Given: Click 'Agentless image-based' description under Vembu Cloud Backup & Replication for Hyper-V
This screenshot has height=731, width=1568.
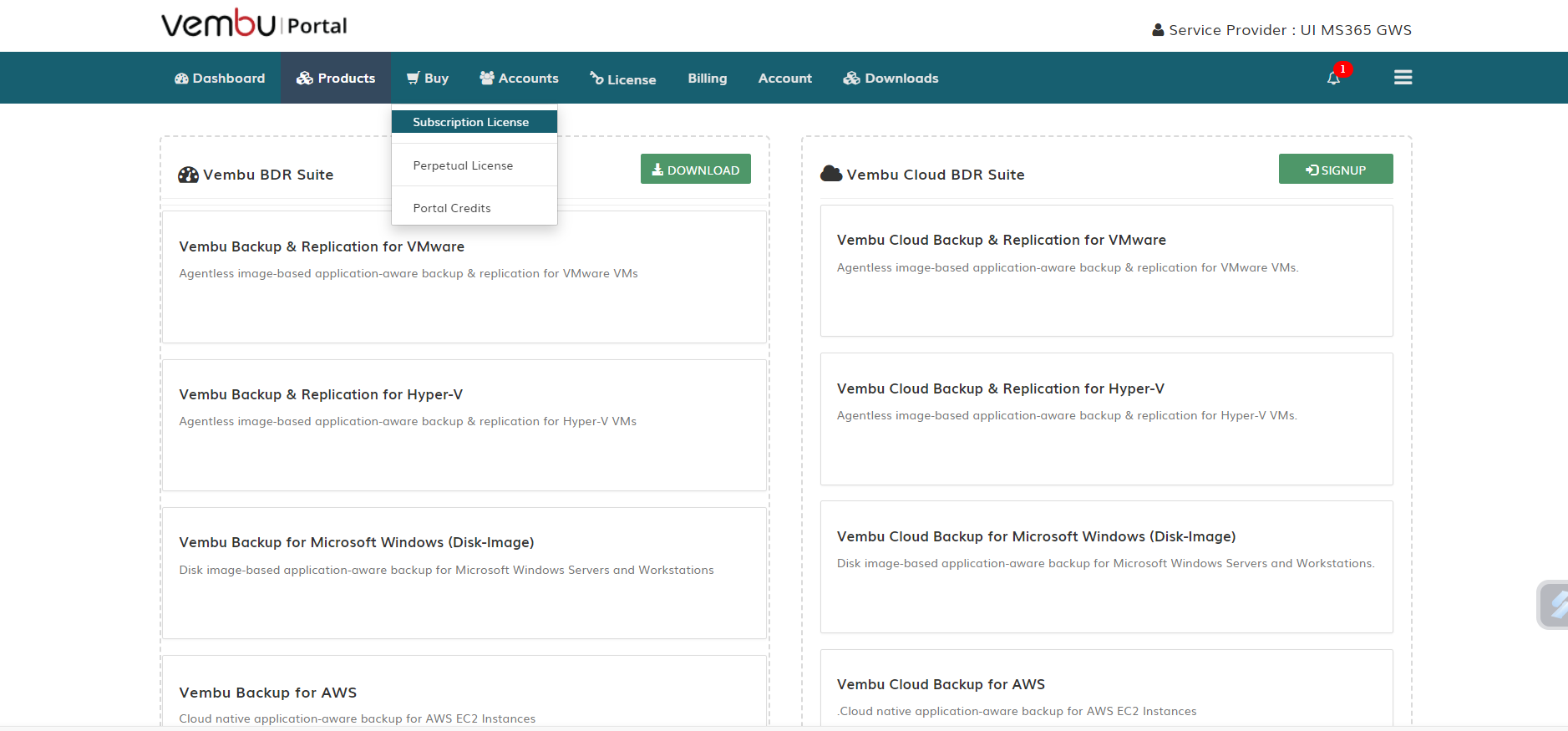Looking at the screenshot, I should tap(1067, 415).
